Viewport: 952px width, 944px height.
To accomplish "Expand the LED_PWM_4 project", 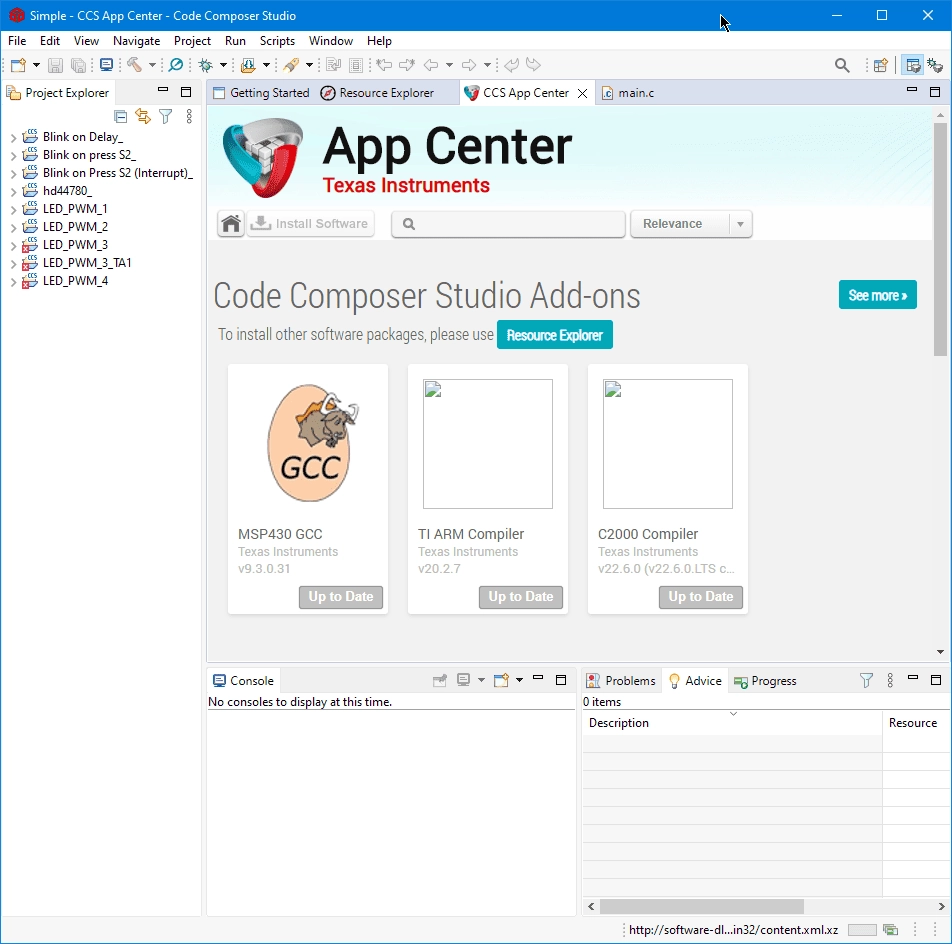I will (13, 282).
